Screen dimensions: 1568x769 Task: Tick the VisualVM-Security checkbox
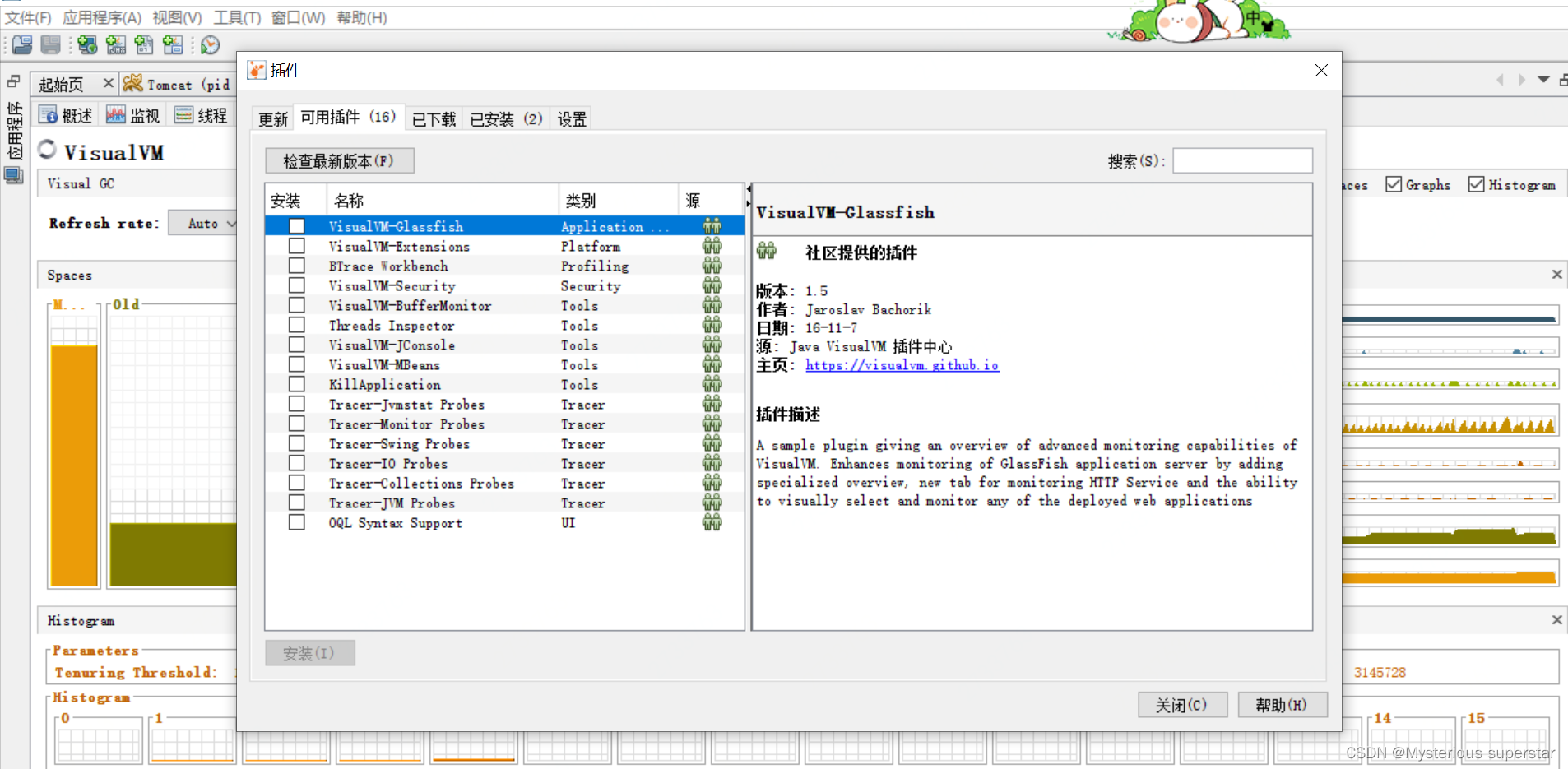297,285
